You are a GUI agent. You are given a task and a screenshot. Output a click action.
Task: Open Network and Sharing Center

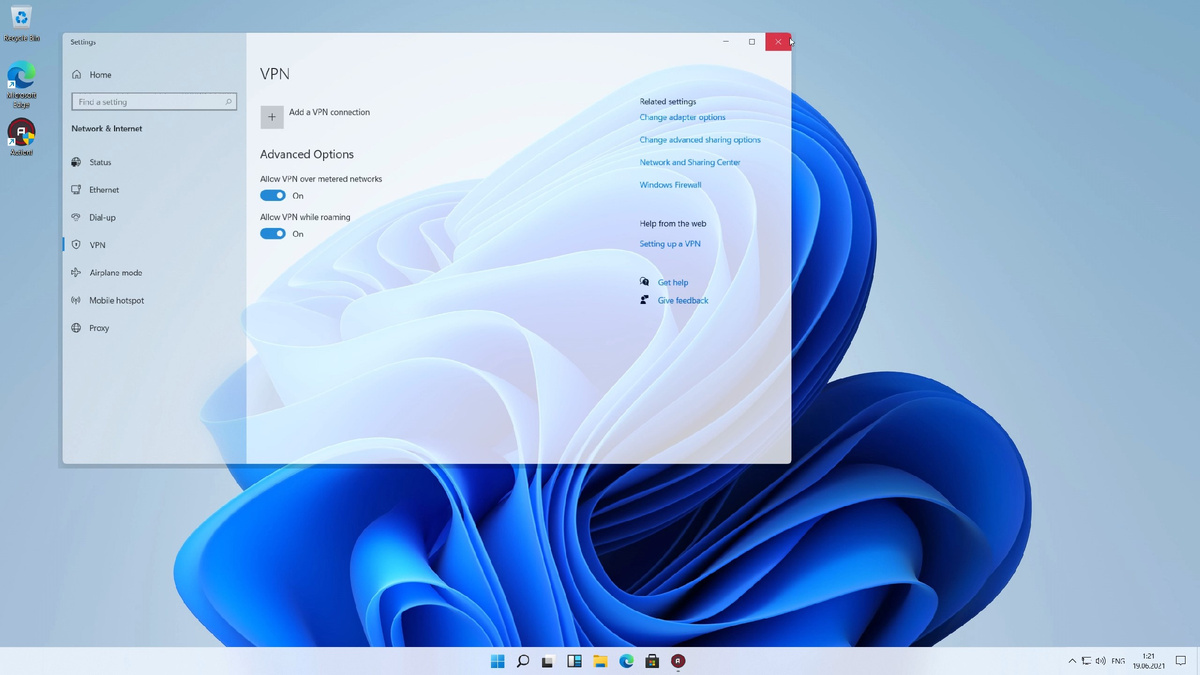(x=690, y=163)
